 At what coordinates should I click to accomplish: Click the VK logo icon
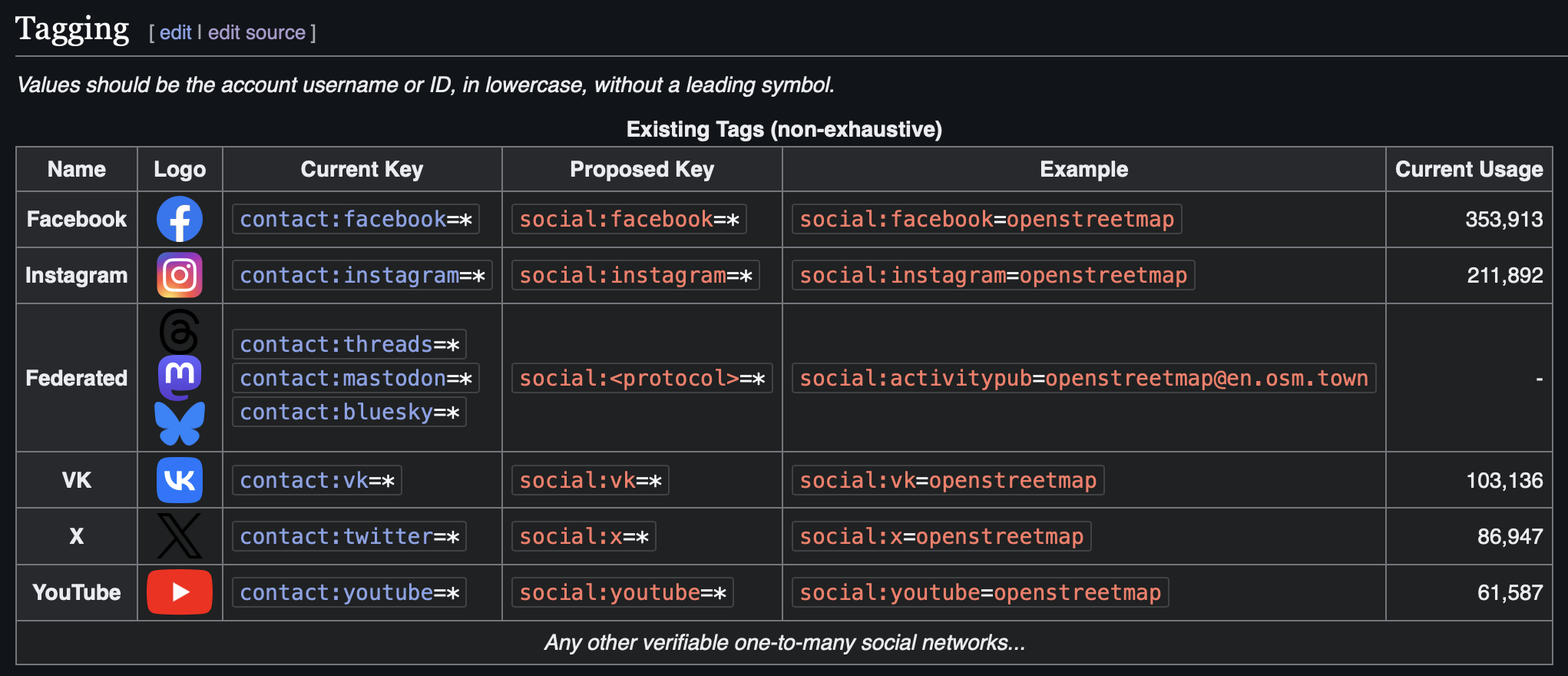pos(180,480)
